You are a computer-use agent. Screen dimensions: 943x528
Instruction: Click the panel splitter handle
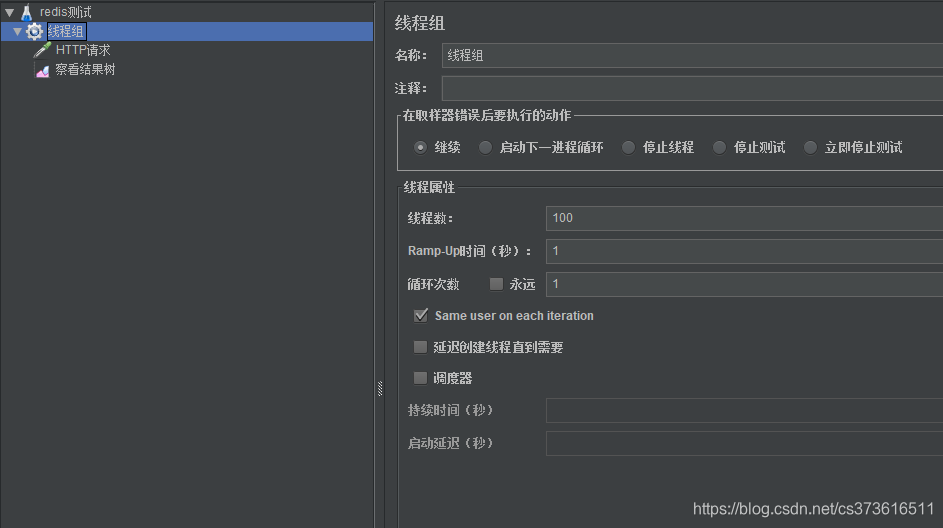click(x=379, y=388)
